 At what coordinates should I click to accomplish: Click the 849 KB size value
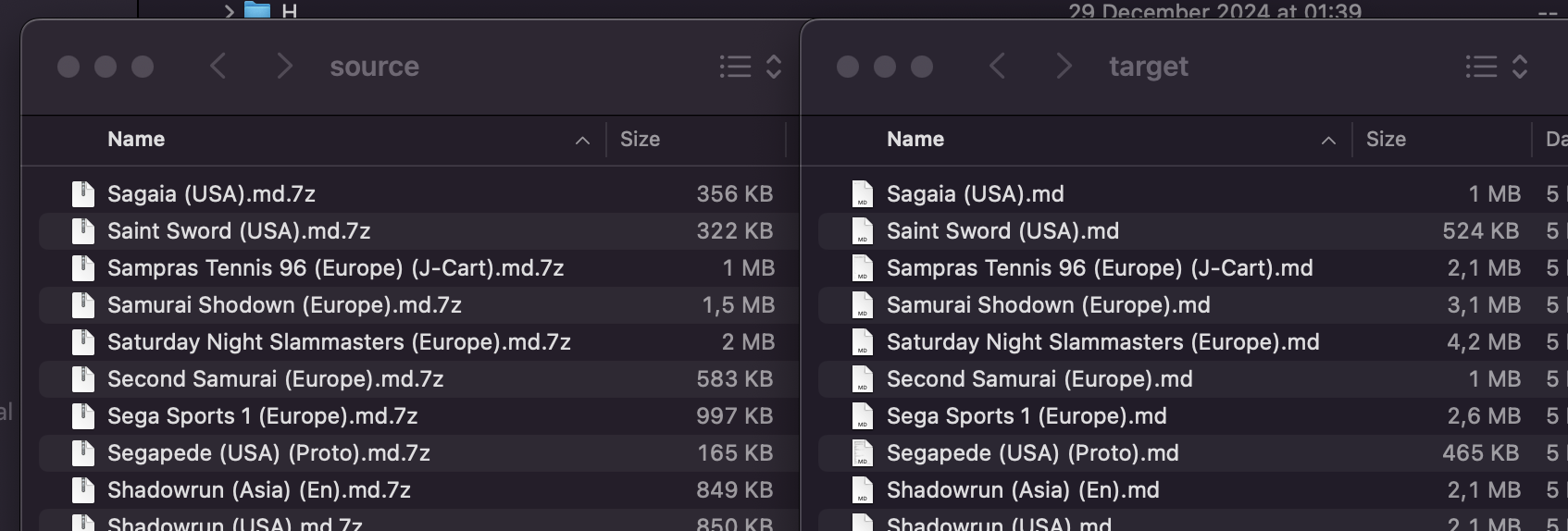pyautogui.click(x=735, y=489)
